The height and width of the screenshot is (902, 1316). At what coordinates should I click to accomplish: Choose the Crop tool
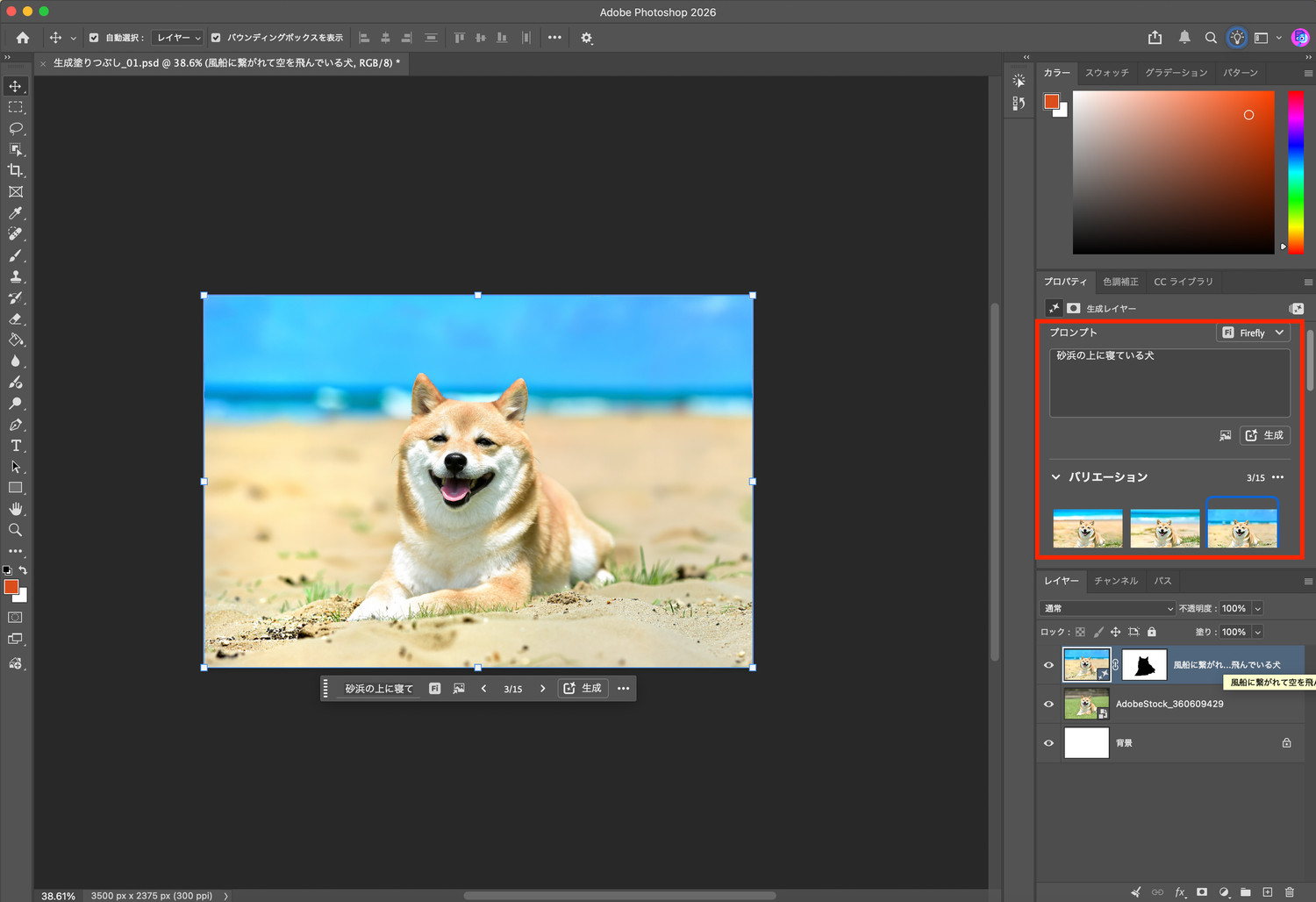[16, 170]
